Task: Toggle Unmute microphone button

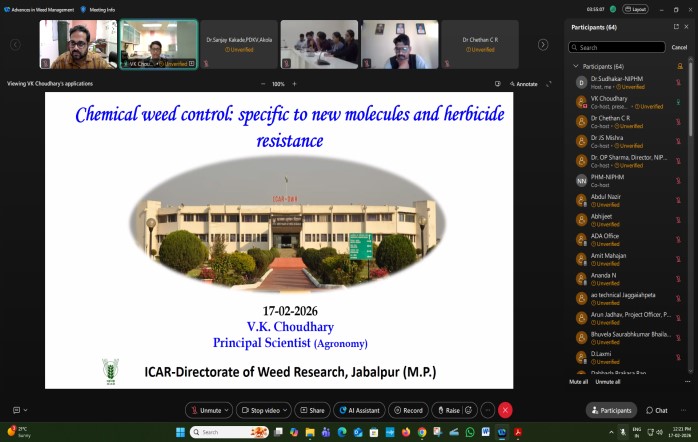Action: coord(205,410)
